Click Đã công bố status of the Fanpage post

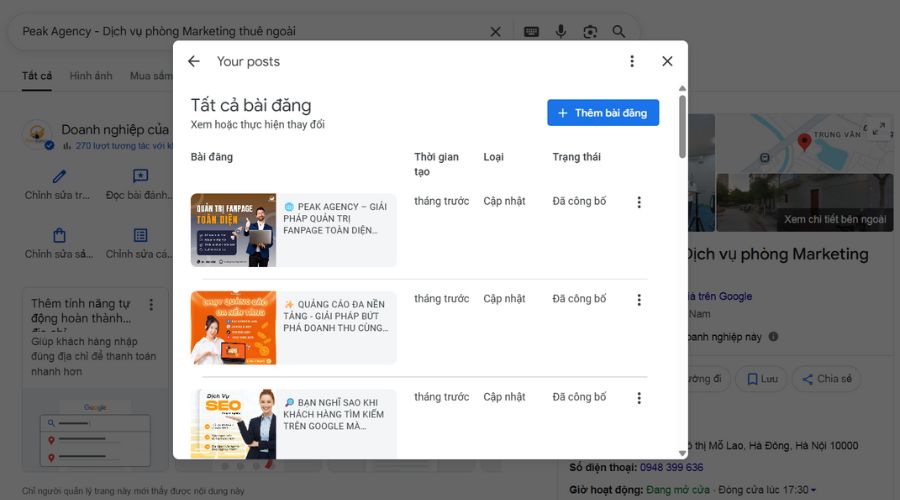tap(579, 201)
